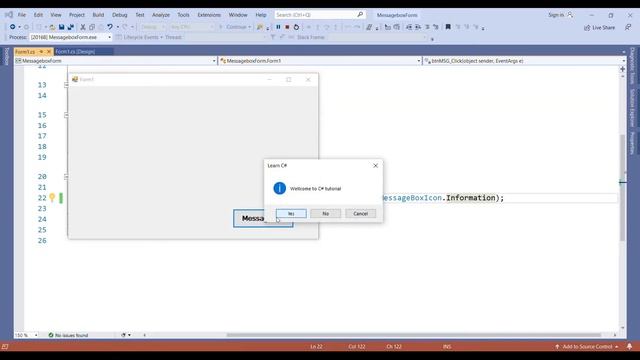Collapse code block at line 20
Viewport: 640px width, 360px height.
66,177
